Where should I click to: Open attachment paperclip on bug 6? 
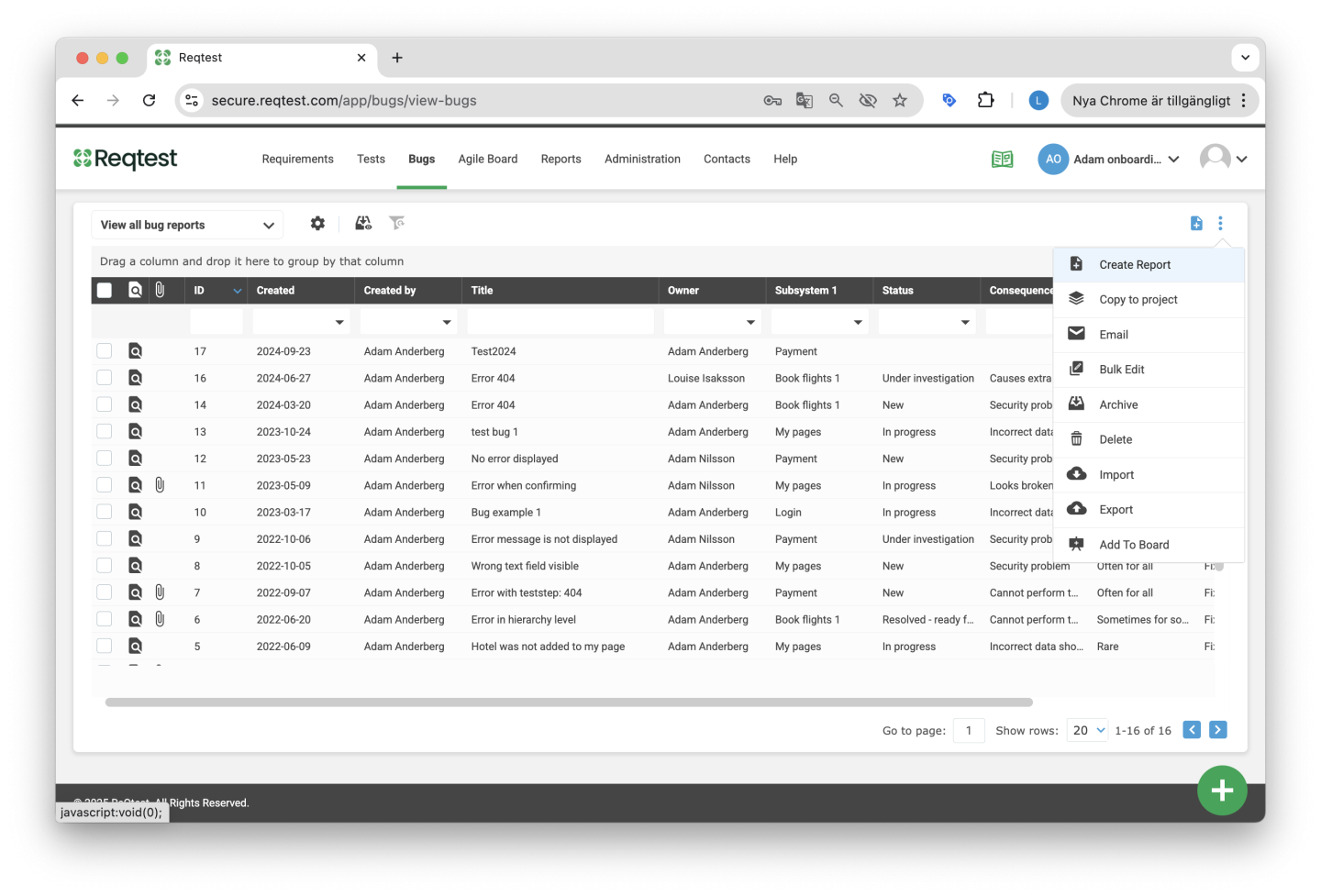160,619
